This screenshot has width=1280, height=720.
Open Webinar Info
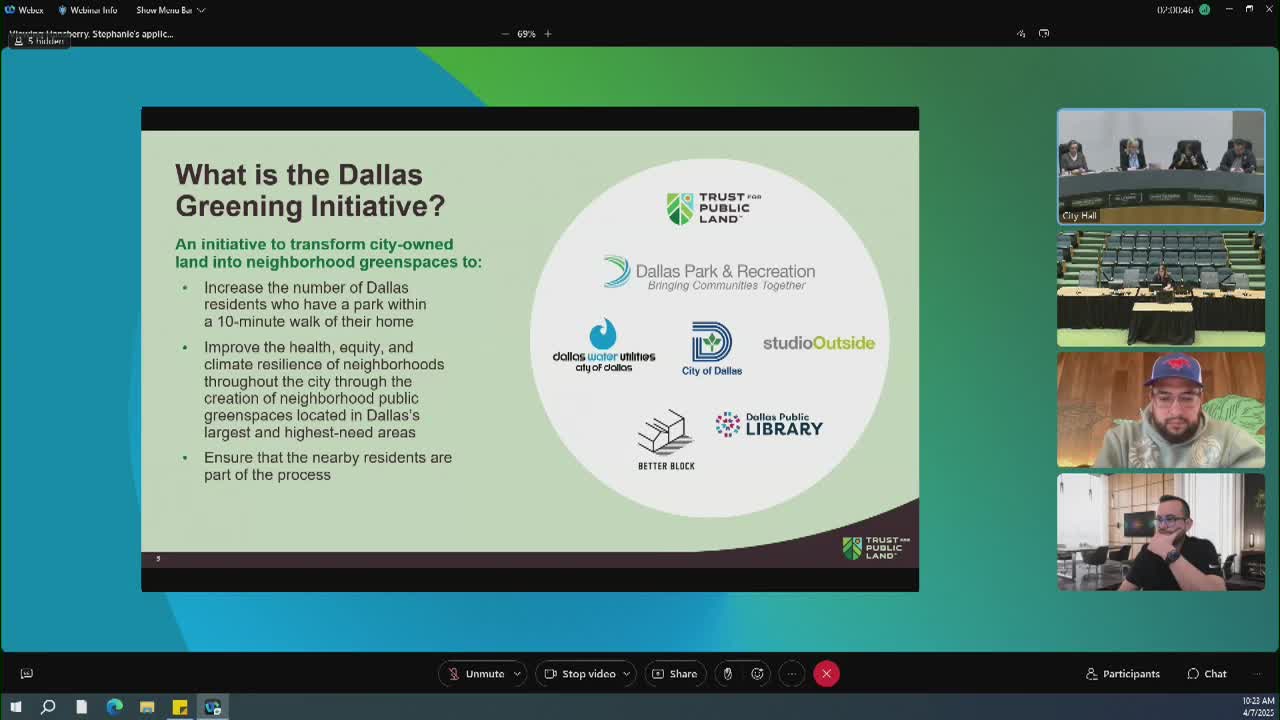(88, 10)
